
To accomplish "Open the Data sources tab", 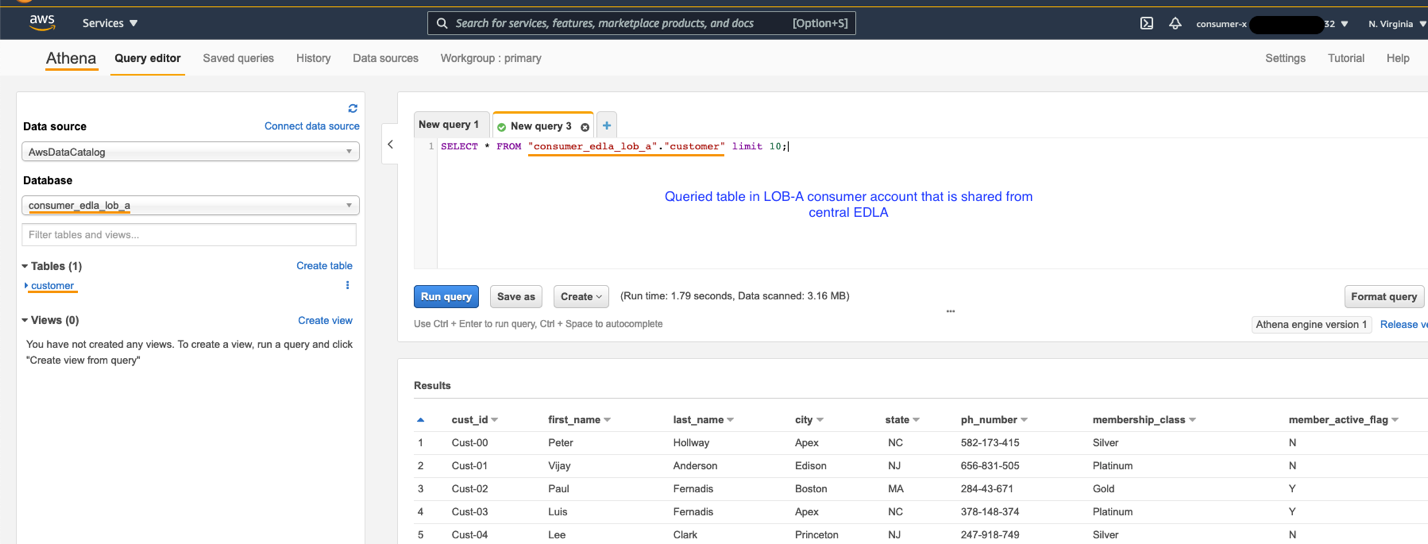I will pos(385,58).
